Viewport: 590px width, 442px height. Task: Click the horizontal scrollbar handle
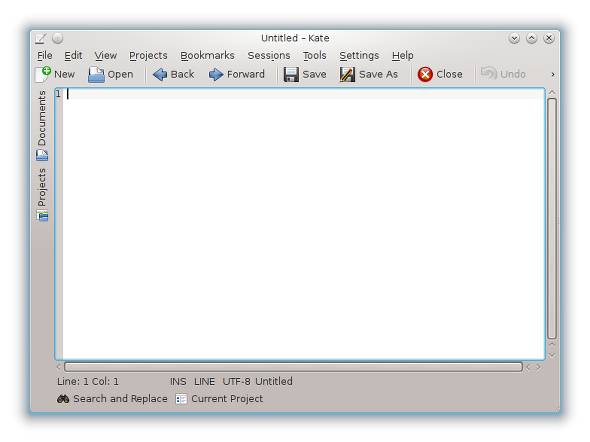tap(293, 367)
